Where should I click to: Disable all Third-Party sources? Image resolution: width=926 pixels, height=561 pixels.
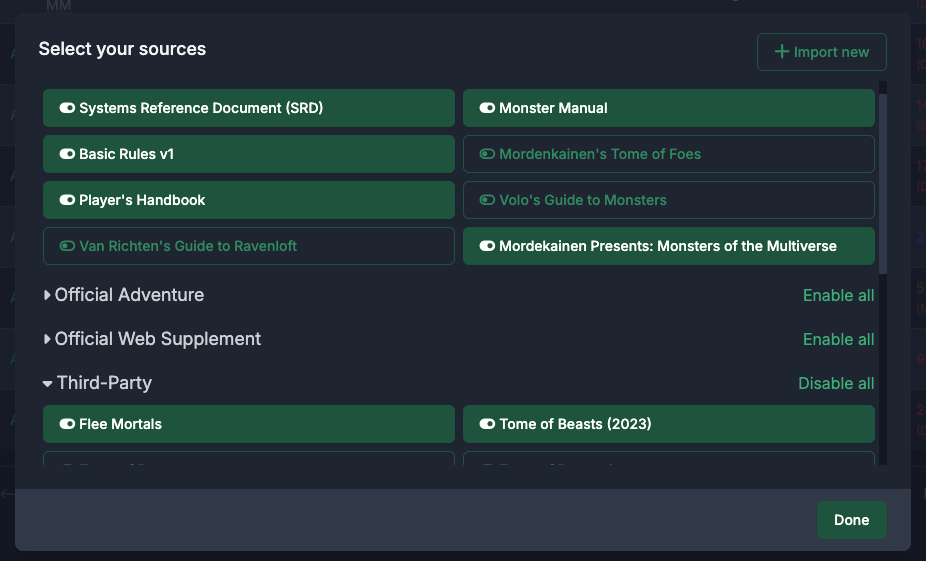click(836, 383)
